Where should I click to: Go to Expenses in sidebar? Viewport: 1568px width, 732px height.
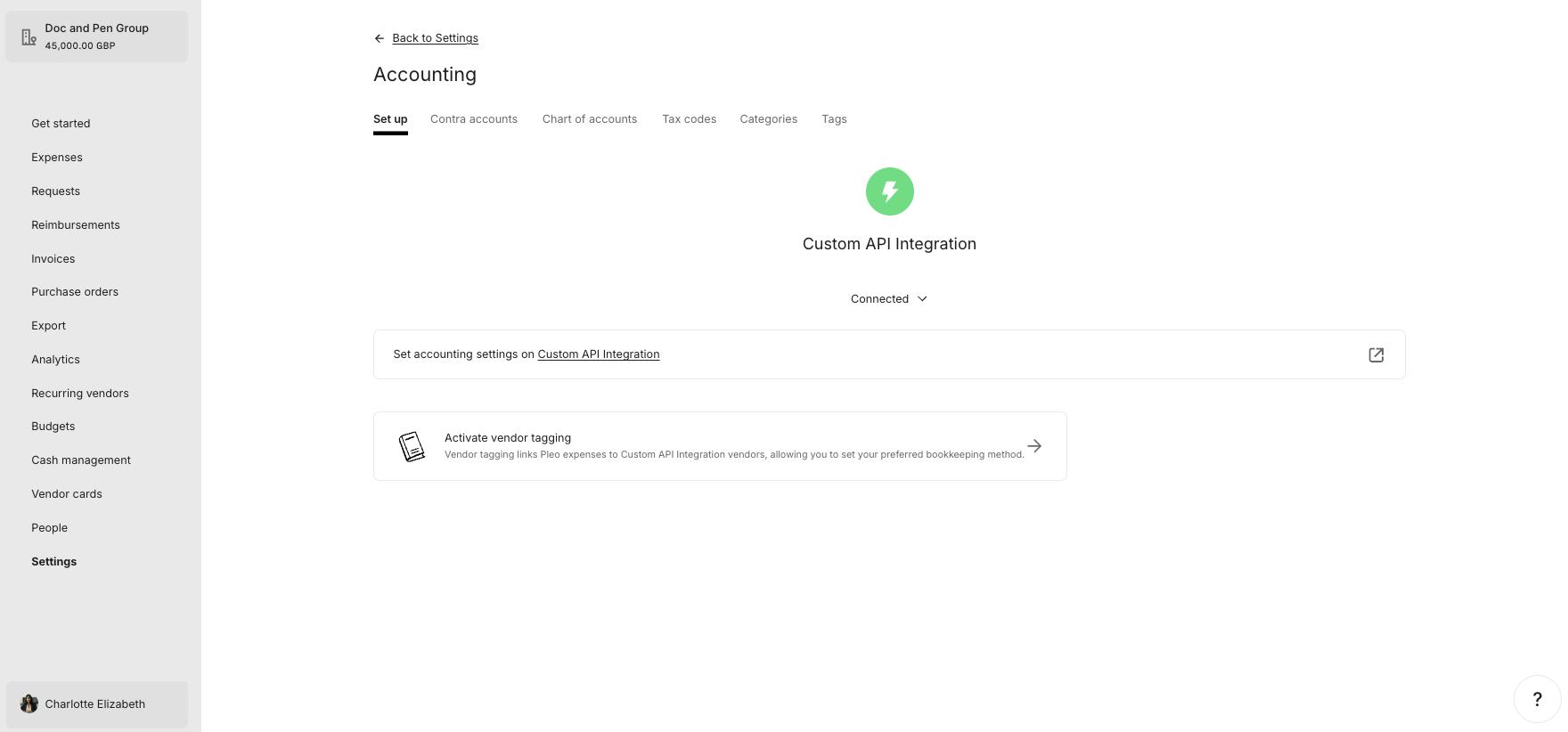click(x=57, y=158)
